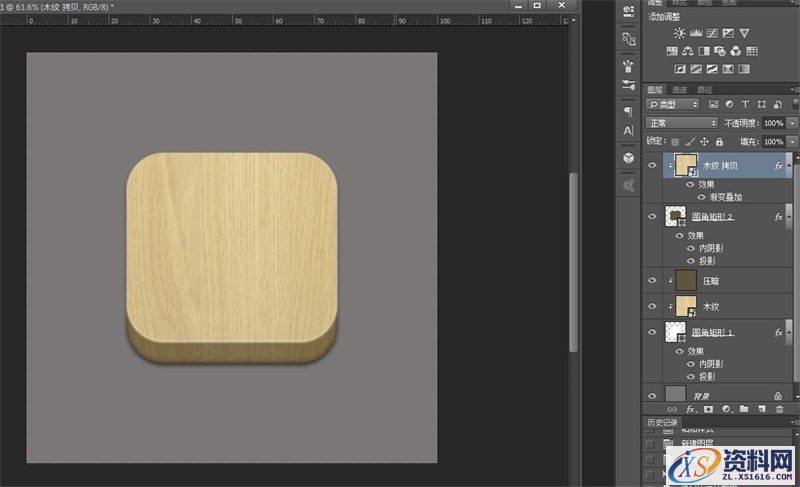Image resolution: width=800 pixels, height=487 pixels.
Task: Open the 3D panel cube icon
Action: [x=628, y=158]
